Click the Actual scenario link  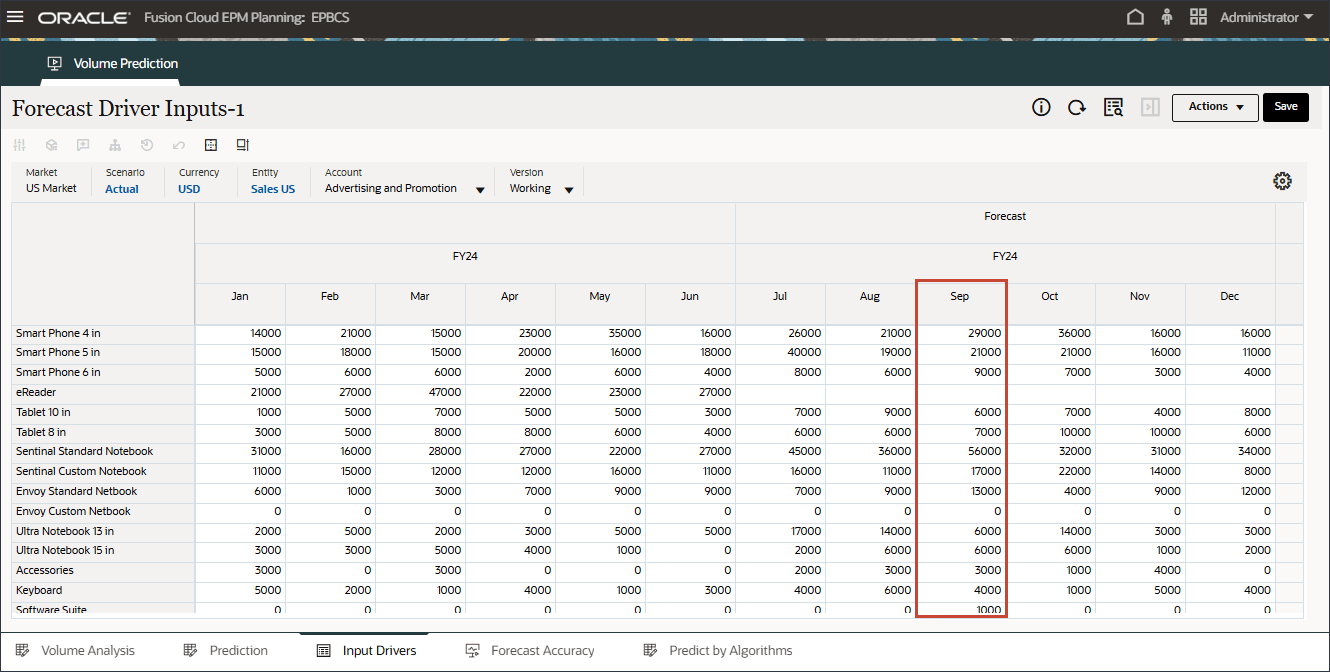[x=122, y=189]
